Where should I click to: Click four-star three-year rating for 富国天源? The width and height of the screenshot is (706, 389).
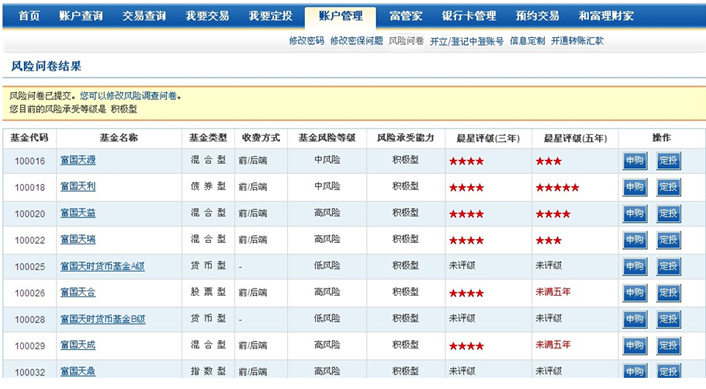click(466, 161)
